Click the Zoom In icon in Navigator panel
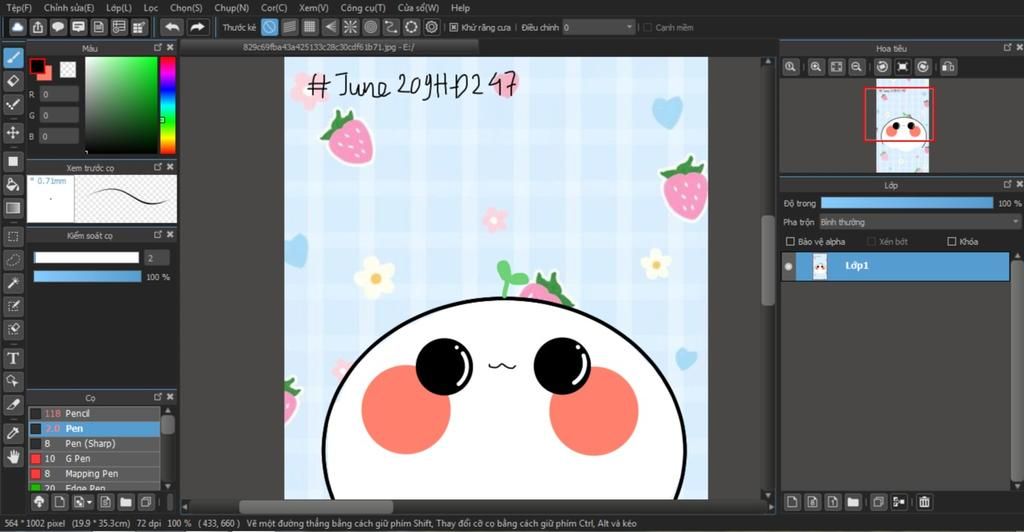 [x=816, y=67]
